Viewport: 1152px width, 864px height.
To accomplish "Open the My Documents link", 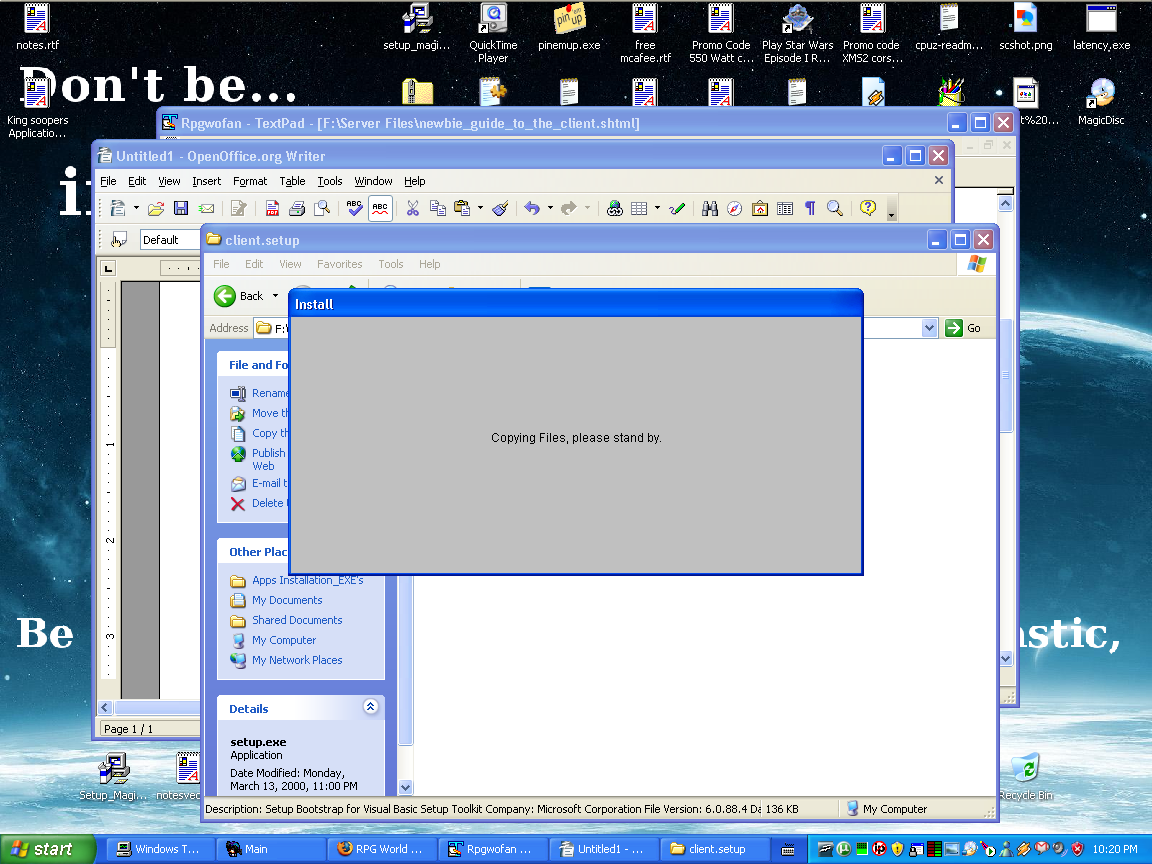I will [x=287, y=600].
